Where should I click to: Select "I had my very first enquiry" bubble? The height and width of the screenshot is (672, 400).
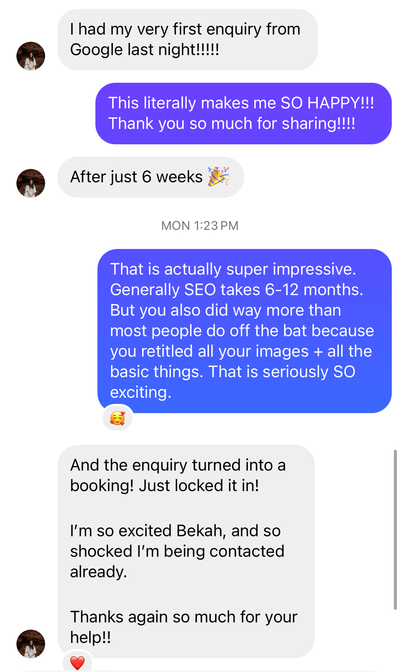click(188, 39)
